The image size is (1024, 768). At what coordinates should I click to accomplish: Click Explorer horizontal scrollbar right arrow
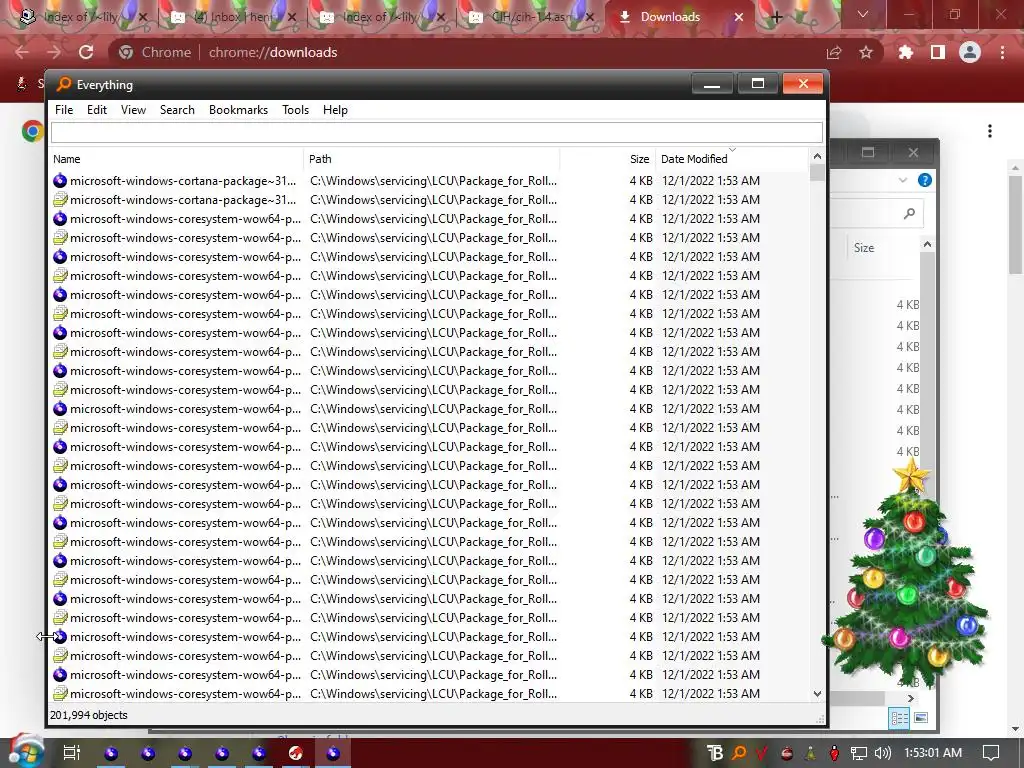(911, 699)
